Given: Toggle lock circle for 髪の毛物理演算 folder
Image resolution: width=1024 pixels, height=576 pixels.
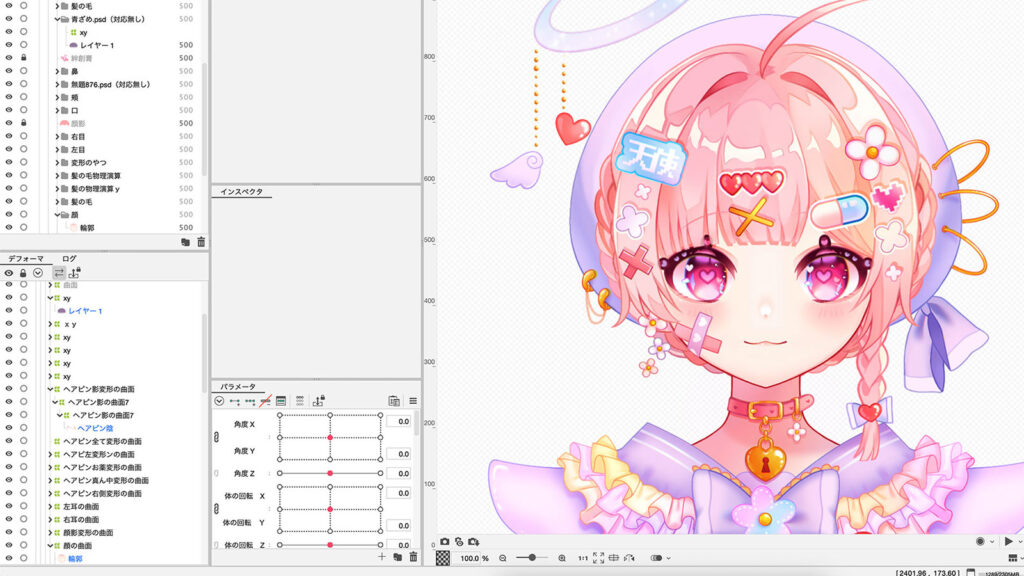Looking at the screenshot, I should click(x=24, y=176).
